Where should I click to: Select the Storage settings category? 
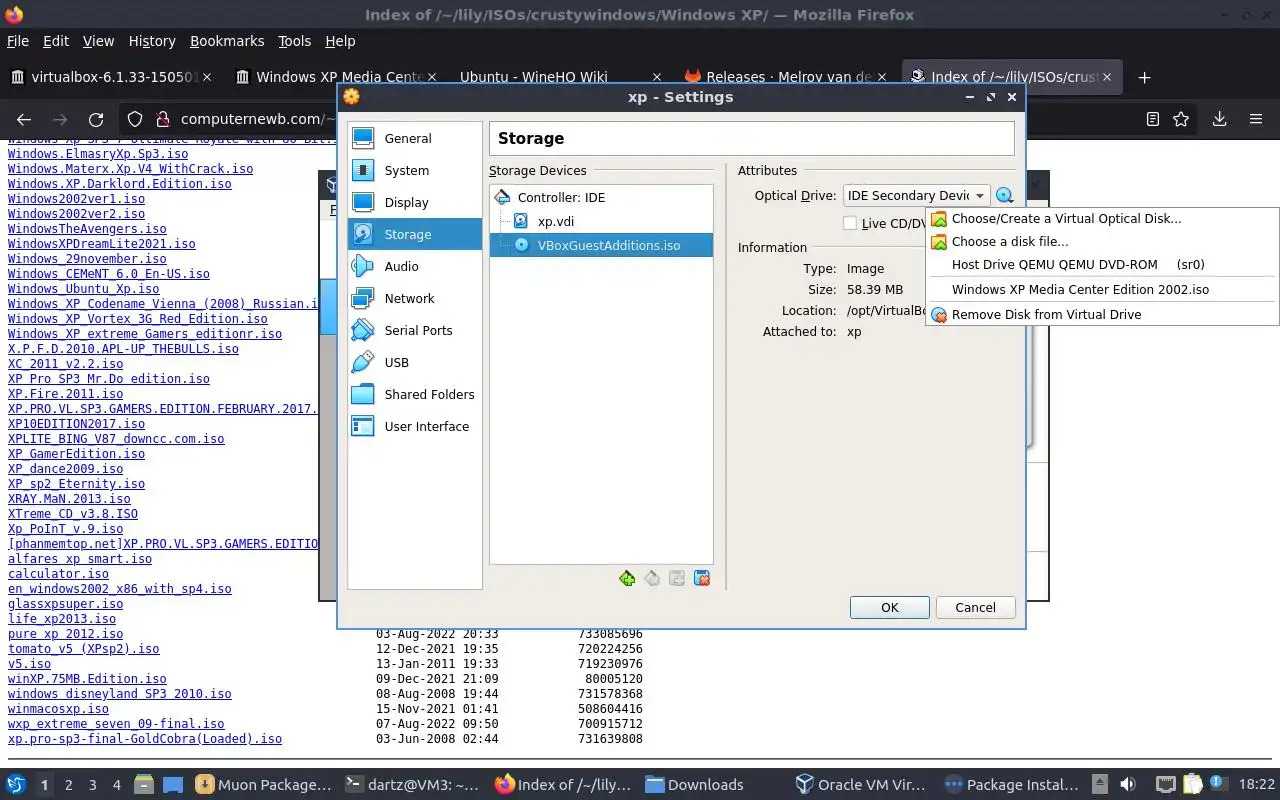click(415, 234)
